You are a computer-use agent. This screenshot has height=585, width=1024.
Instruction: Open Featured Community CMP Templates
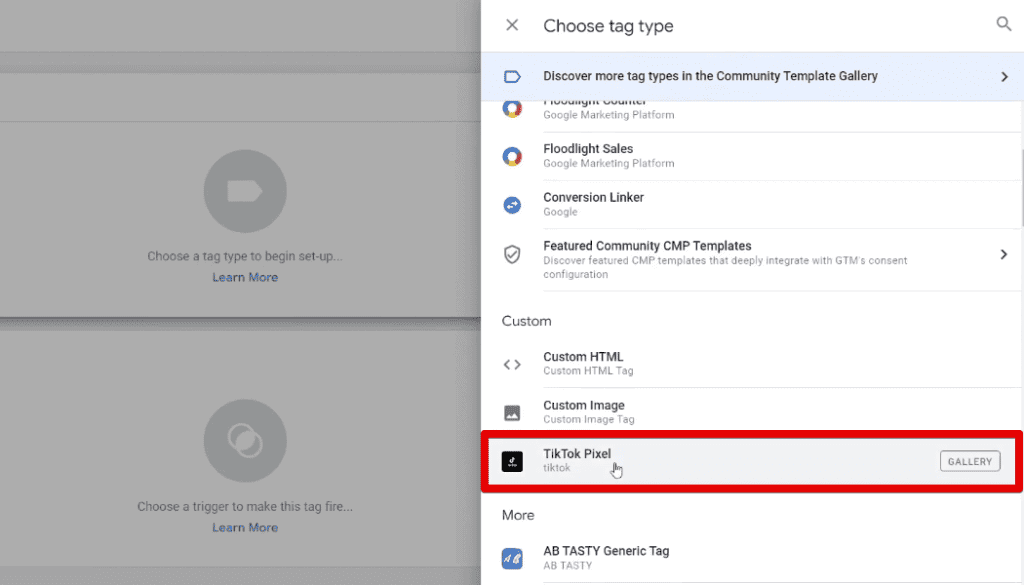pos(751,259)
